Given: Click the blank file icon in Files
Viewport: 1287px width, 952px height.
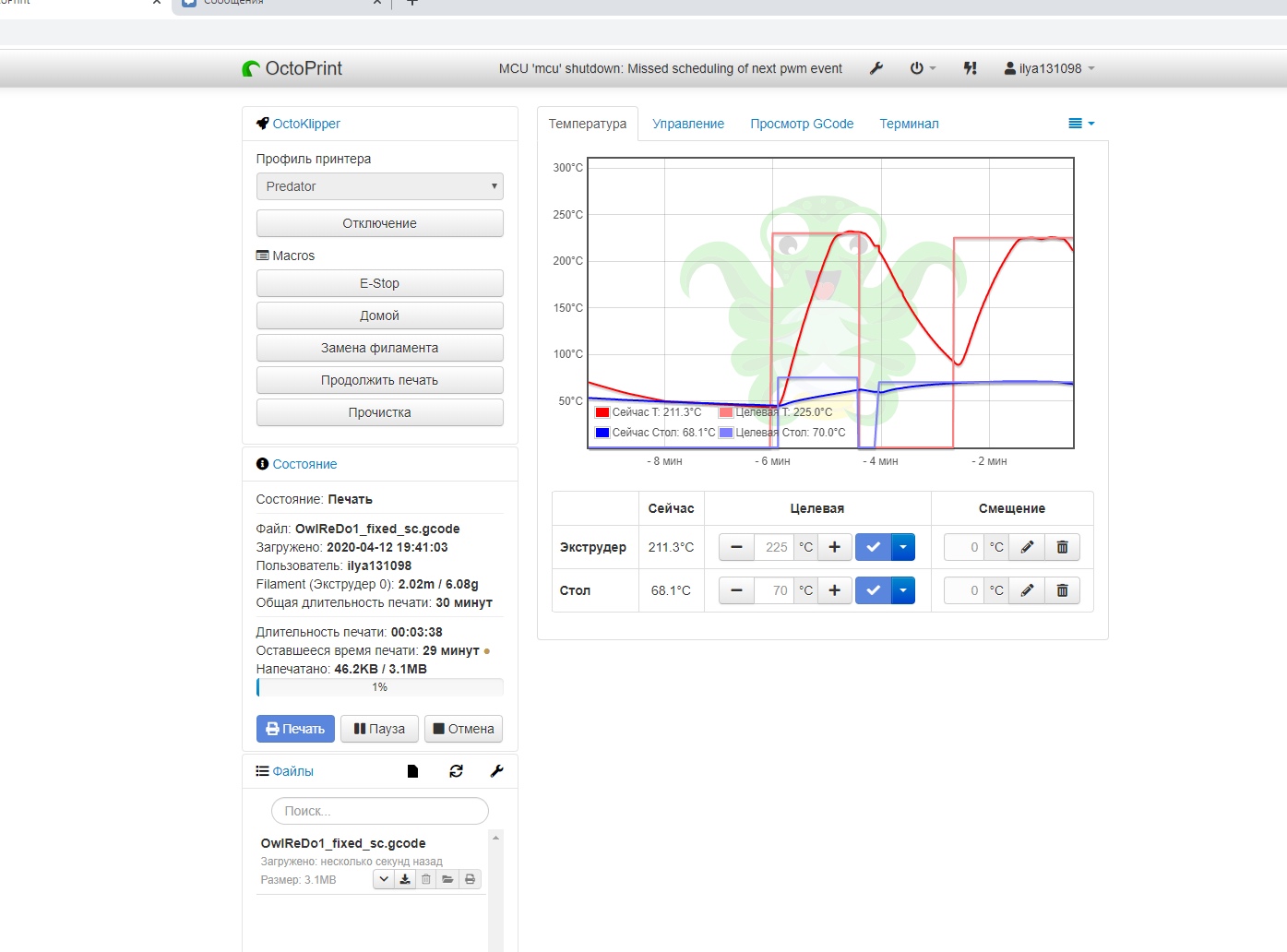Looking at the screenshot, I should (412, 771).
